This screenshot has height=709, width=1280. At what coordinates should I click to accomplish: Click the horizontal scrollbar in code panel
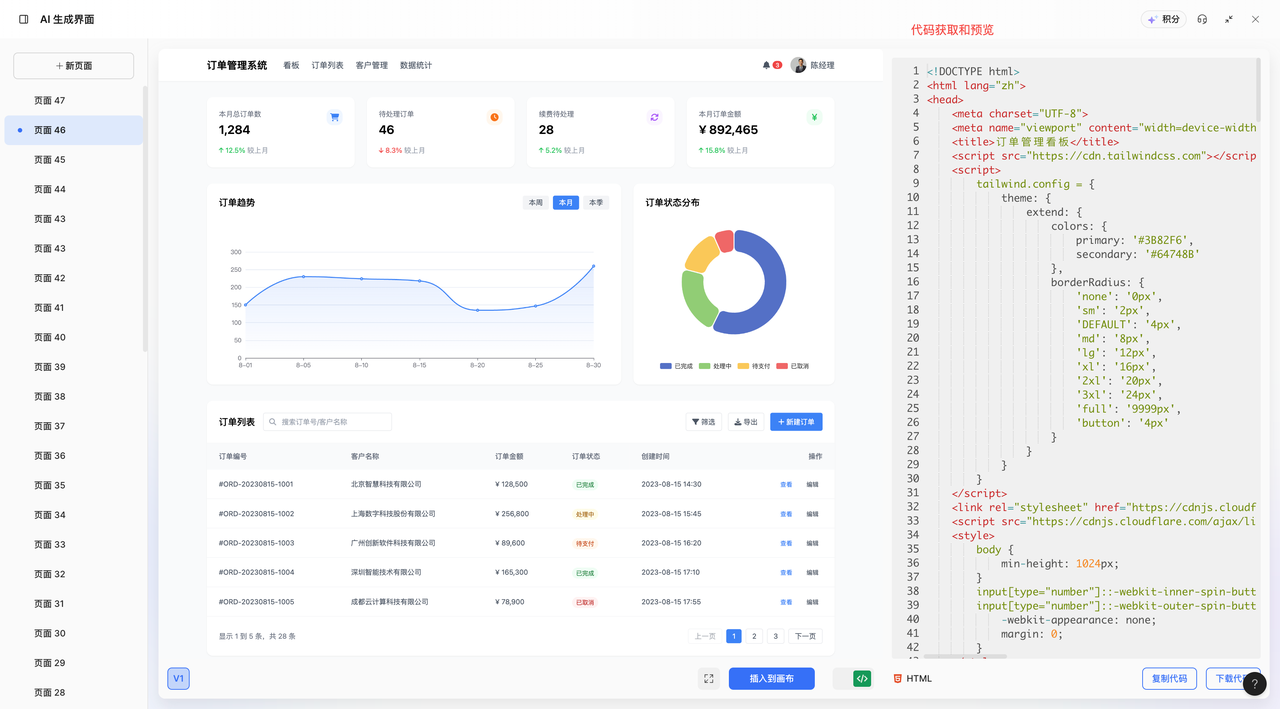point(964,657)
